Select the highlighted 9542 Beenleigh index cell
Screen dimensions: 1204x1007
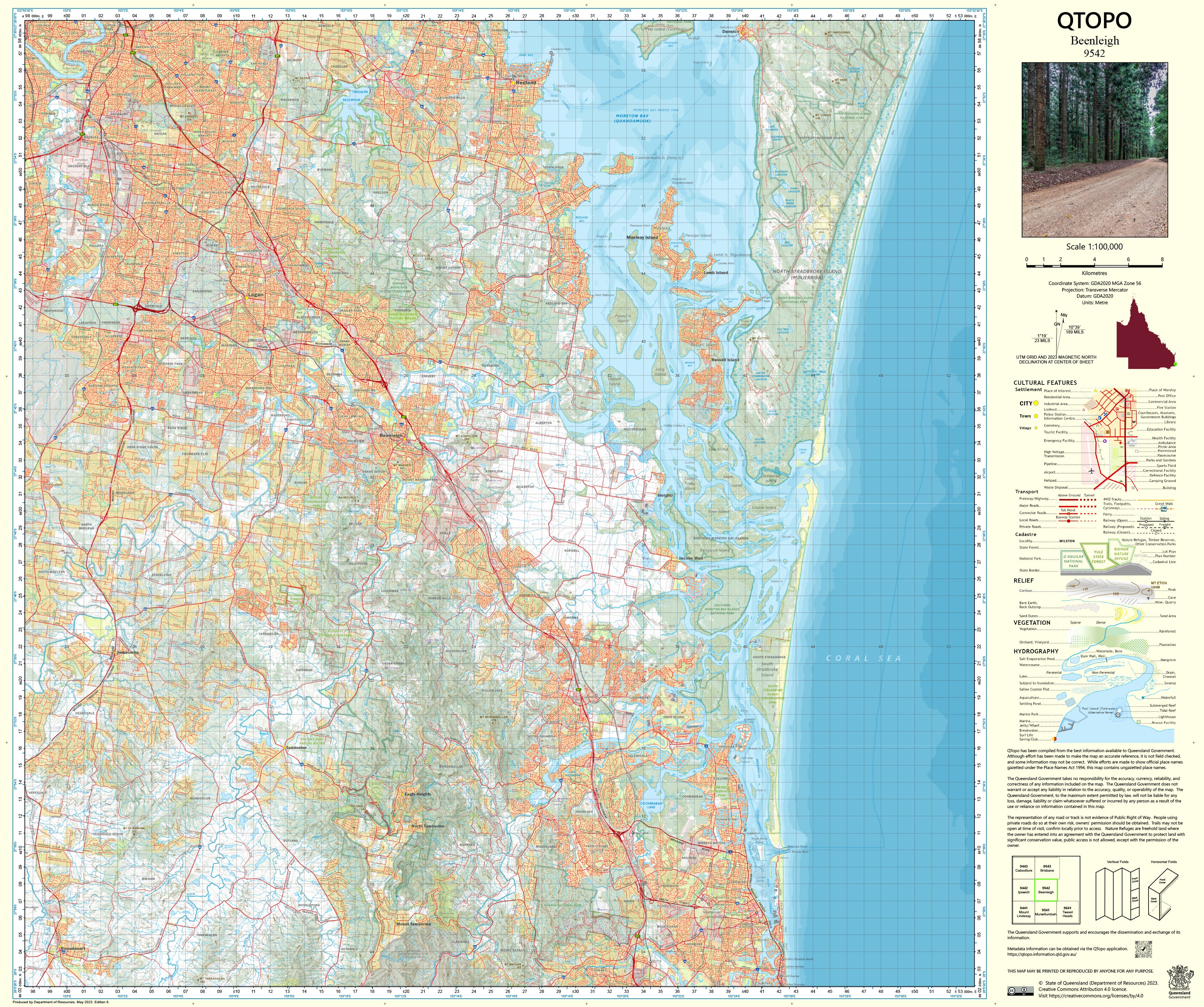(1046, 890)
